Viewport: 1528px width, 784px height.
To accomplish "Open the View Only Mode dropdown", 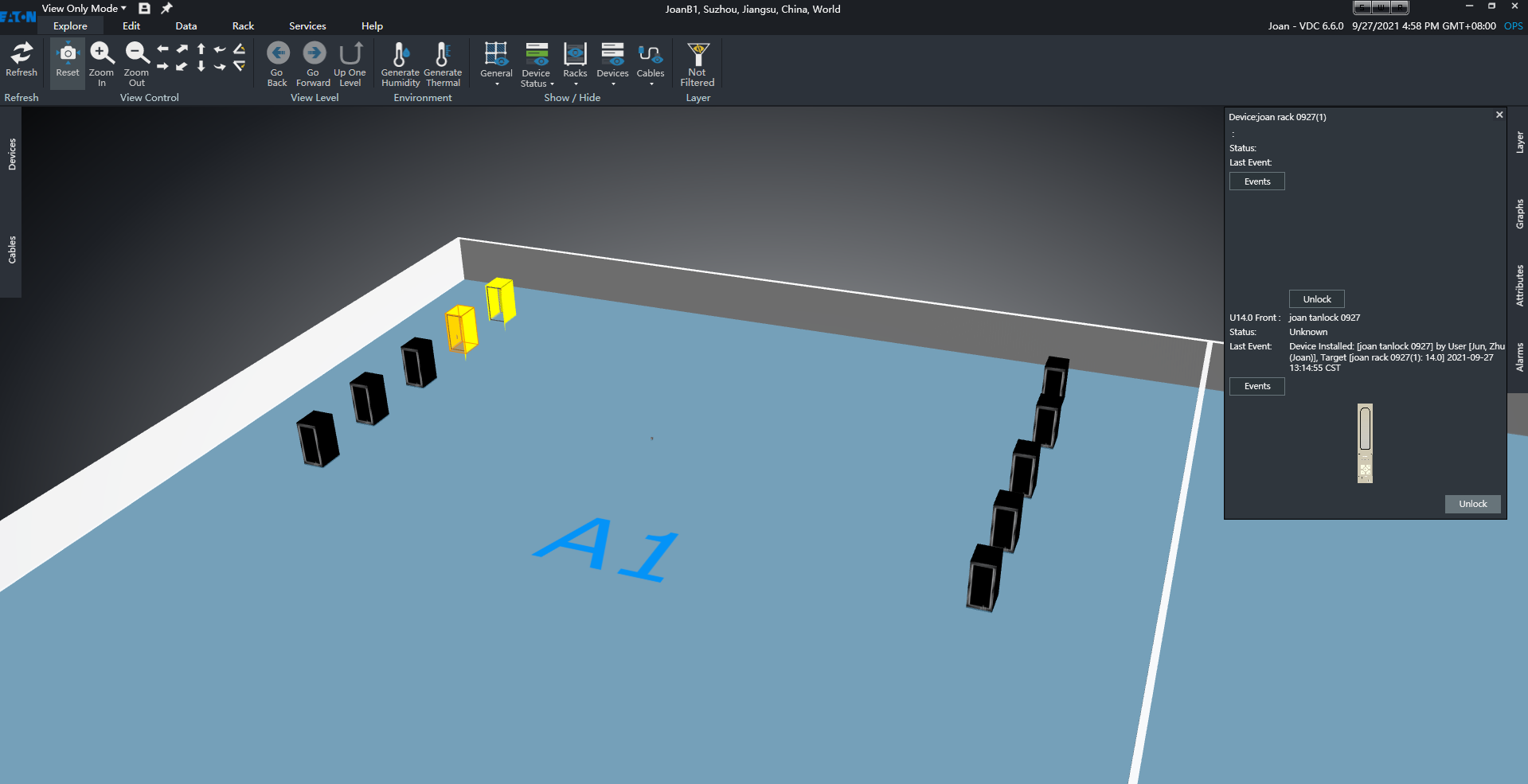I will [84, 9].
